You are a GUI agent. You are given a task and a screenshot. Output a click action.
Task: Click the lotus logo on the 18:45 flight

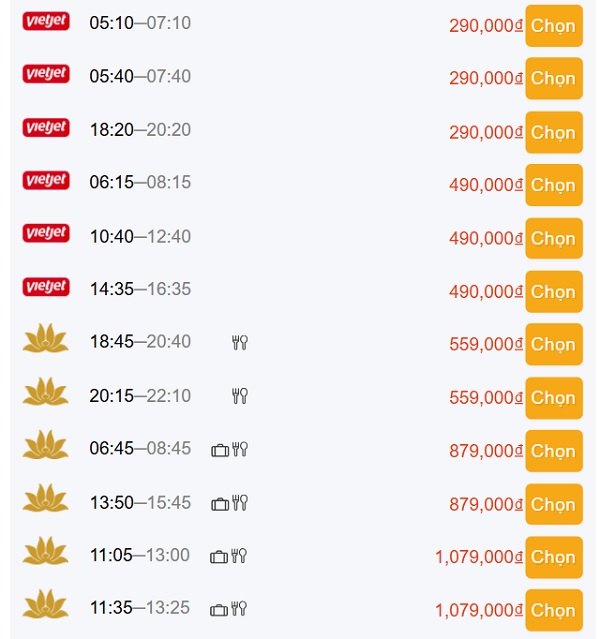coord(46,340)
